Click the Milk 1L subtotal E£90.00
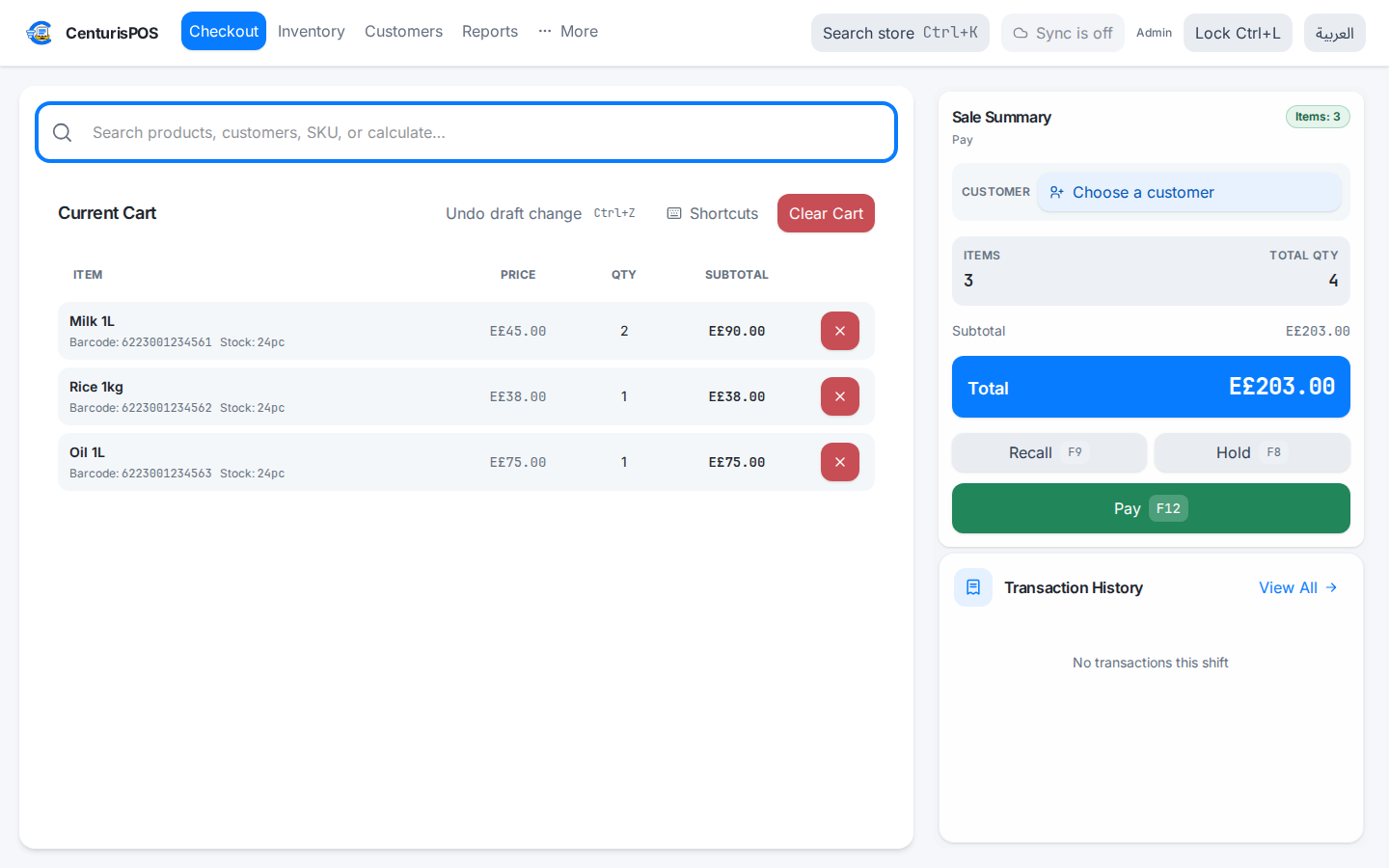Viewport: 1389px width, 868px height. pyautogui.click(x=737, y=331)
